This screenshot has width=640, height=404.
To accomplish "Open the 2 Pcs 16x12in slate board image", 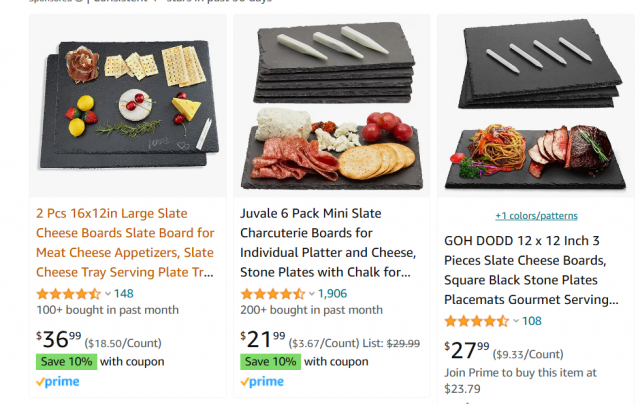I will [128, 105].
